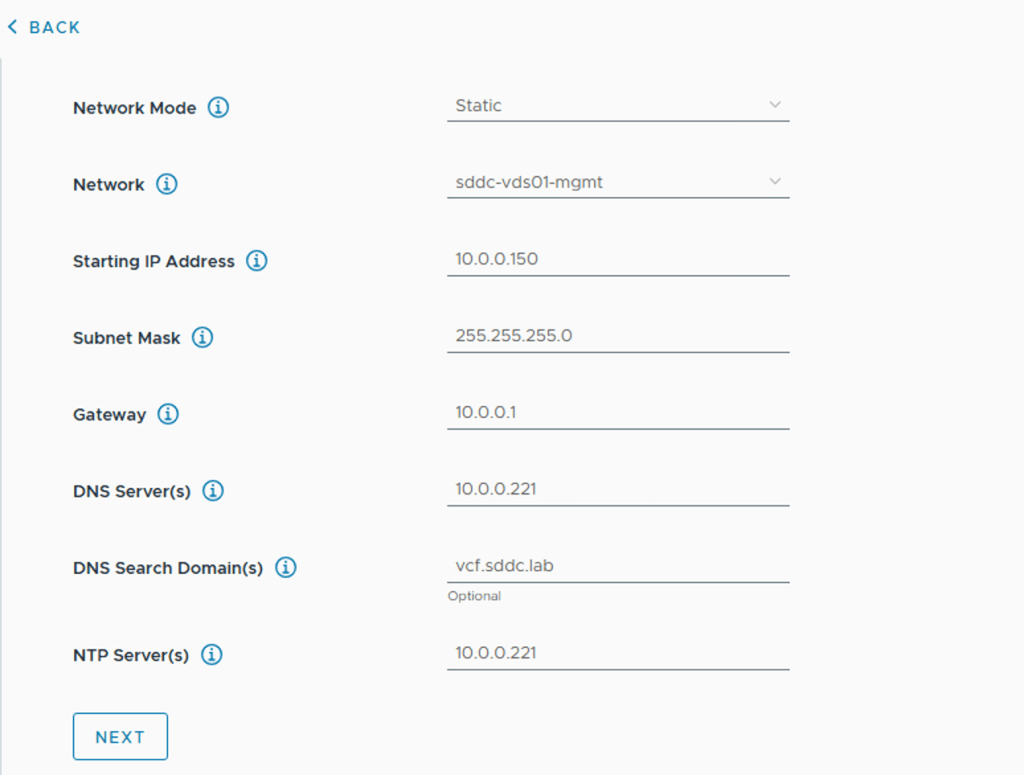The image size is (1024, 775).
Task: Click into the Gateway field with 10.0.0.1
Action: pos(617,412)
